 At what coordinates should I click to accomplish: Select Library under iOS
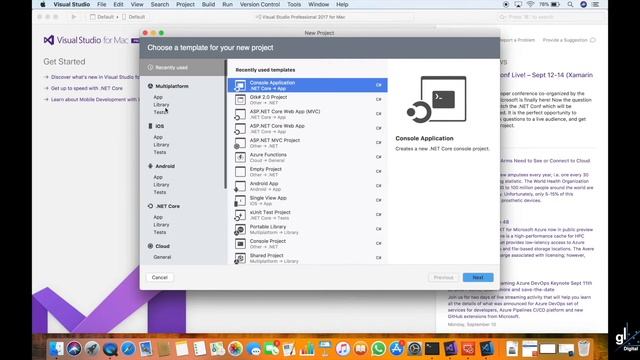[x=161, y=145]
